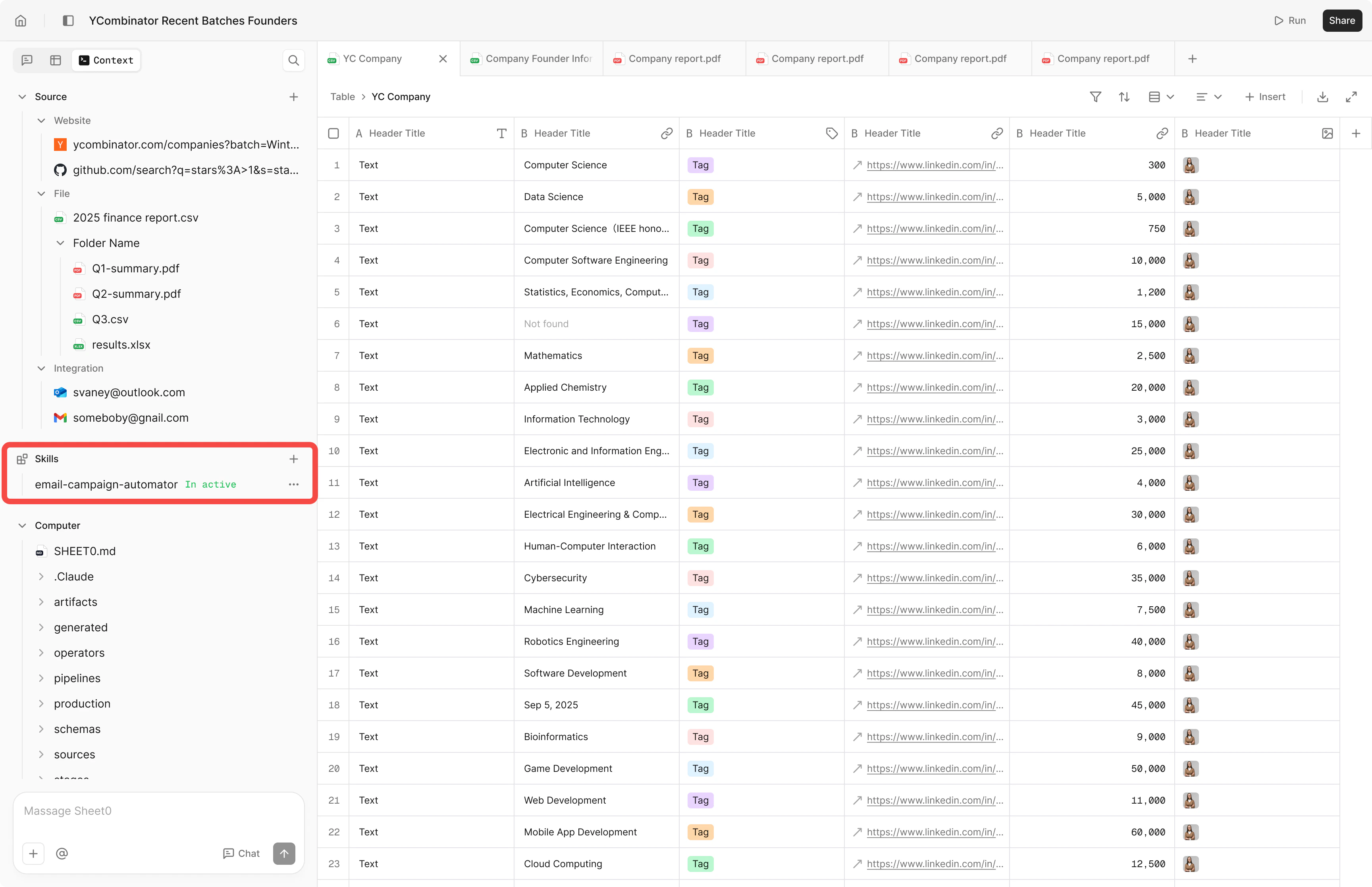1372x887 pixels.
Task: Open search in the left sidebar
Action: [293, 60]
